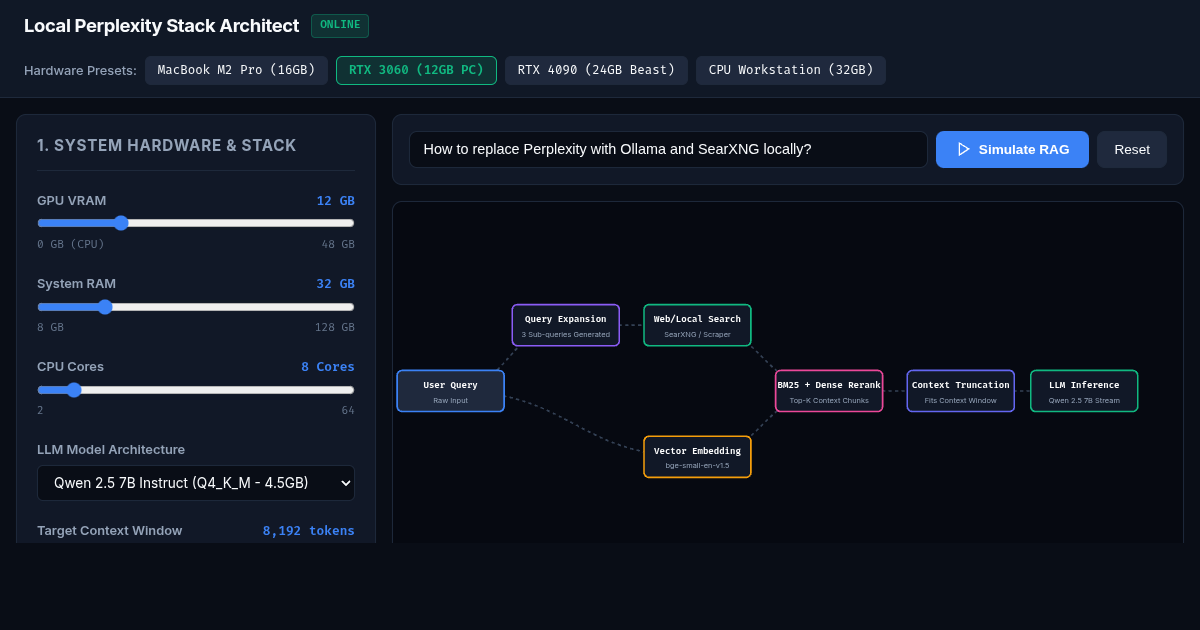Click the '8,192 tokens' value
The height and width of the screenshot is (630, 1200).
coord(309,531)
